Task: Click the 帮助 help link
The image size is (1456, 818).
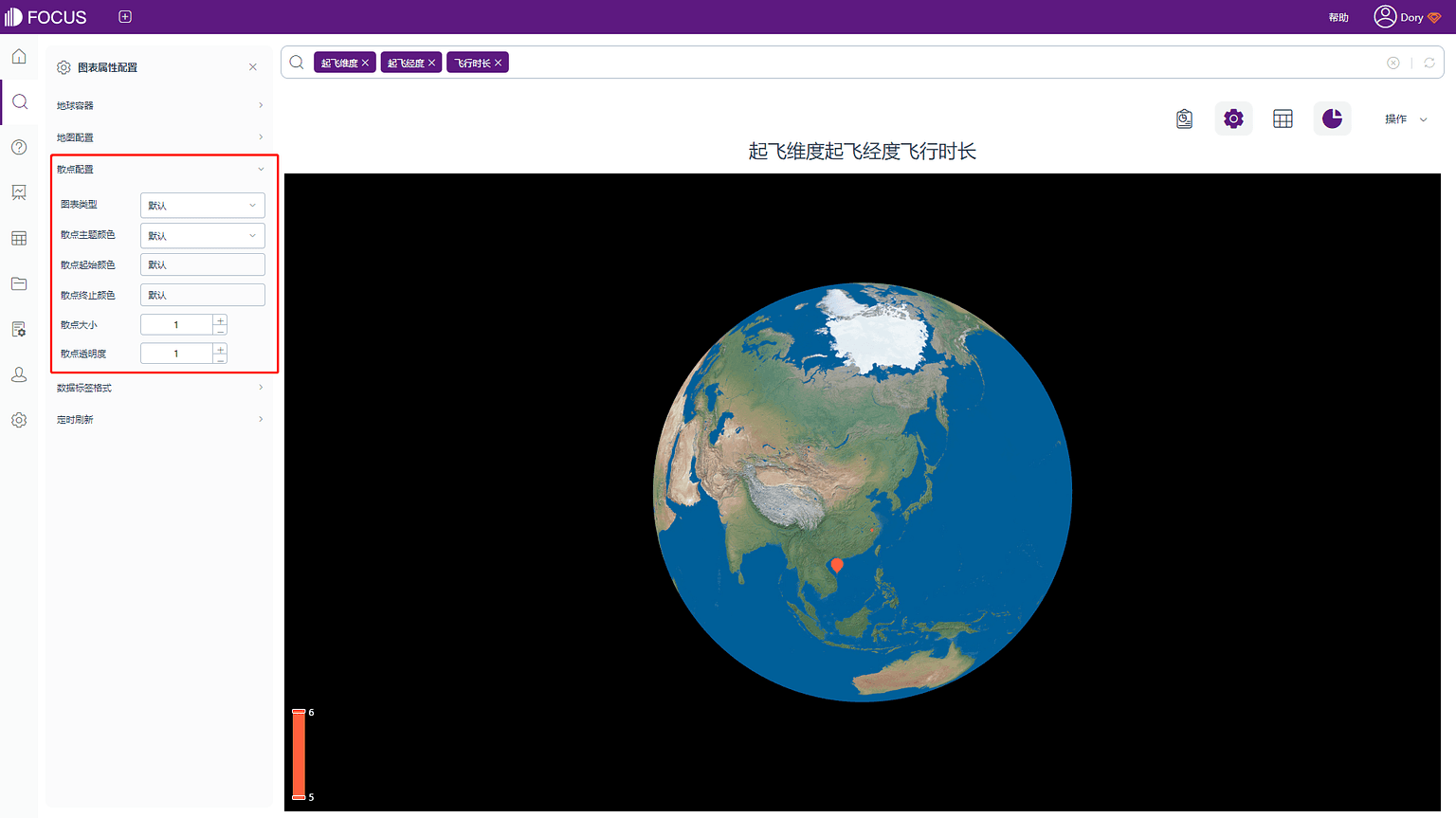Action: 1338,17
